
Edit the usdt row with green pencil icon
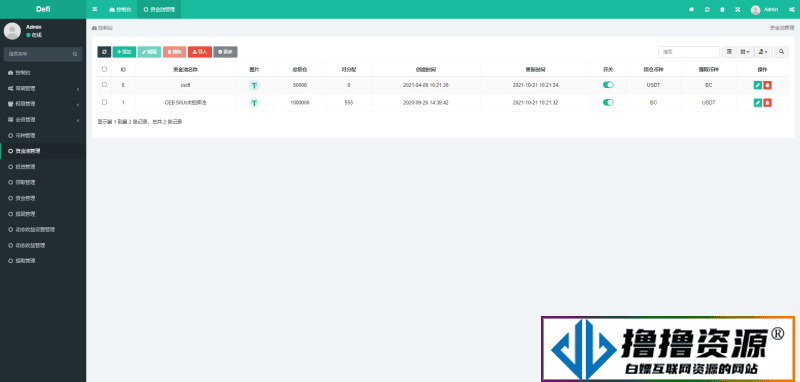758,85
